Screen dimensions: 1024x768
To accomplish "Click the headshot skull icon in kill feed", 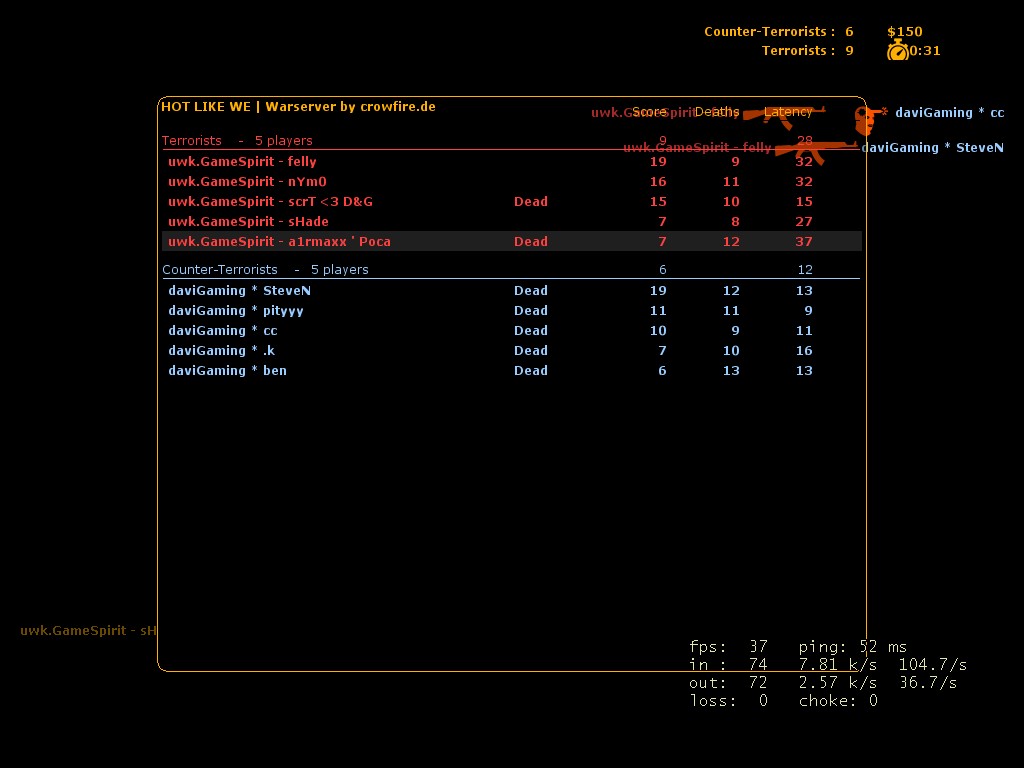I will point(866,121).
